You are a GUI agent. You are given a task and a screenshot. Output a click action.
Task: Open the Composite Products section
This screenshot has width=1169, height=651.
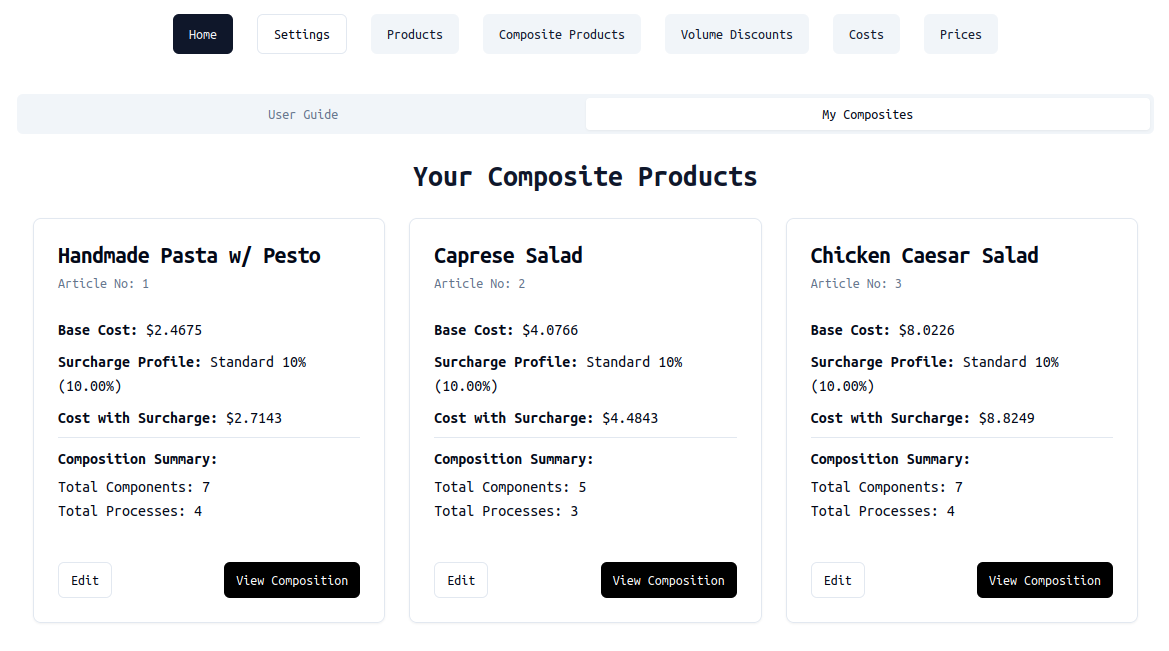click(561, 34)
